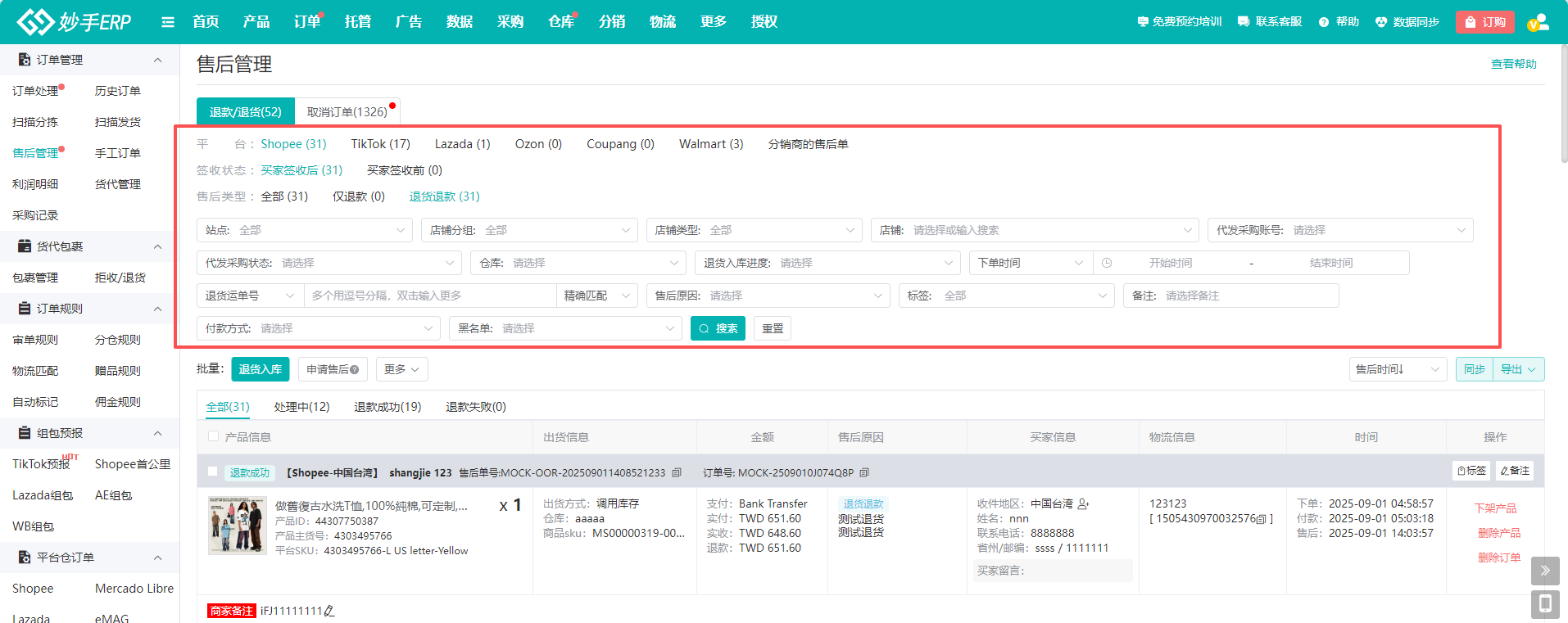Screen dimensions: 1568x623
Task: Copy the 订单号 using its copy icon
Action: [864, 473]
